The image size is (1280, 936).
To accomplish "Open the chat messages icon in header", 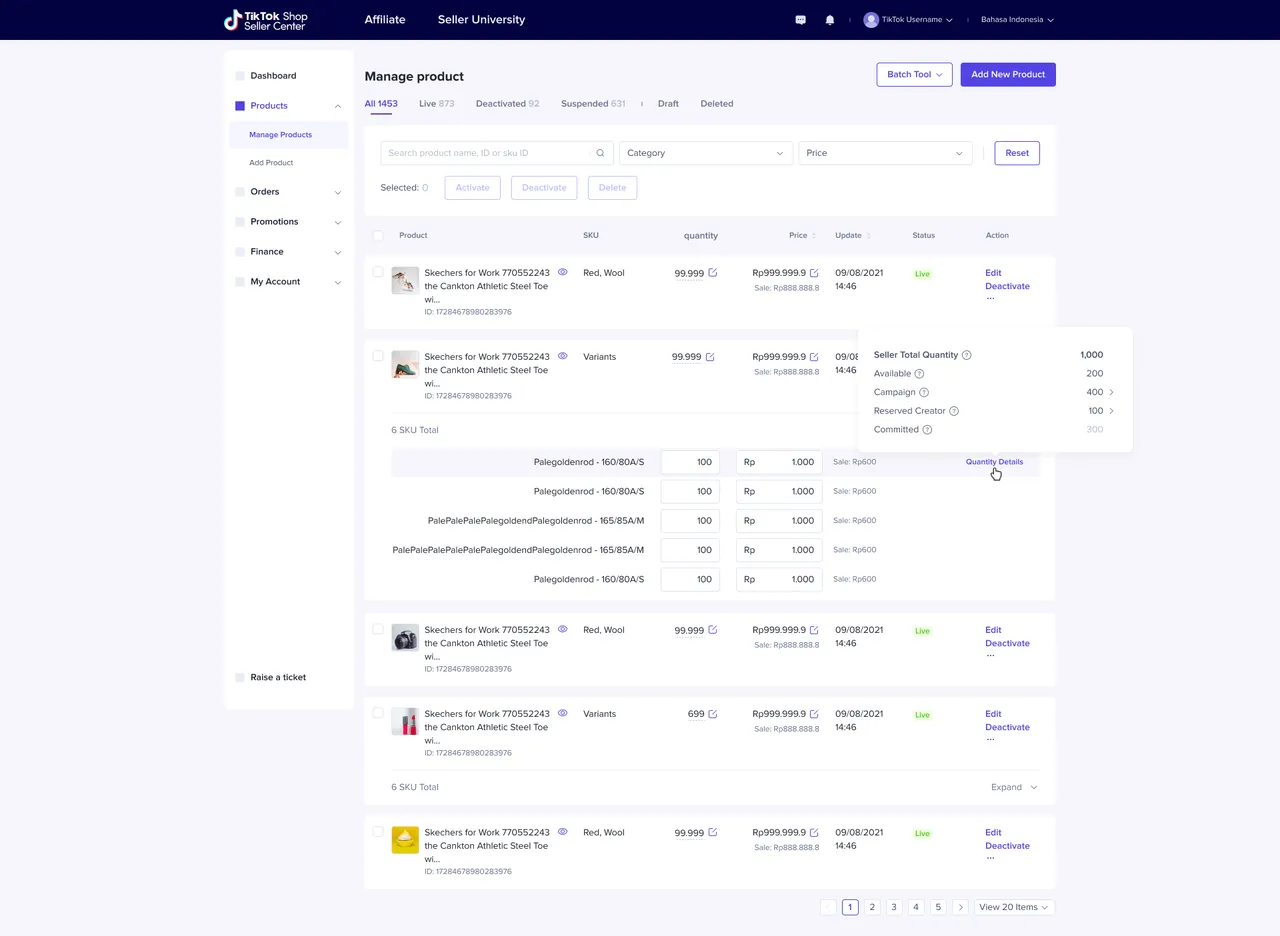I will pos(800,20).
